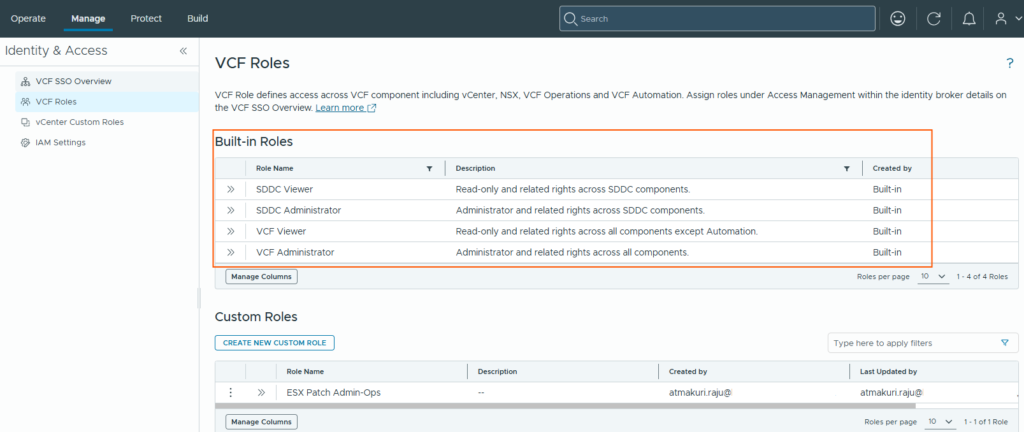
Task: Switch to the Protect tab
Action: tap(146, 18)
